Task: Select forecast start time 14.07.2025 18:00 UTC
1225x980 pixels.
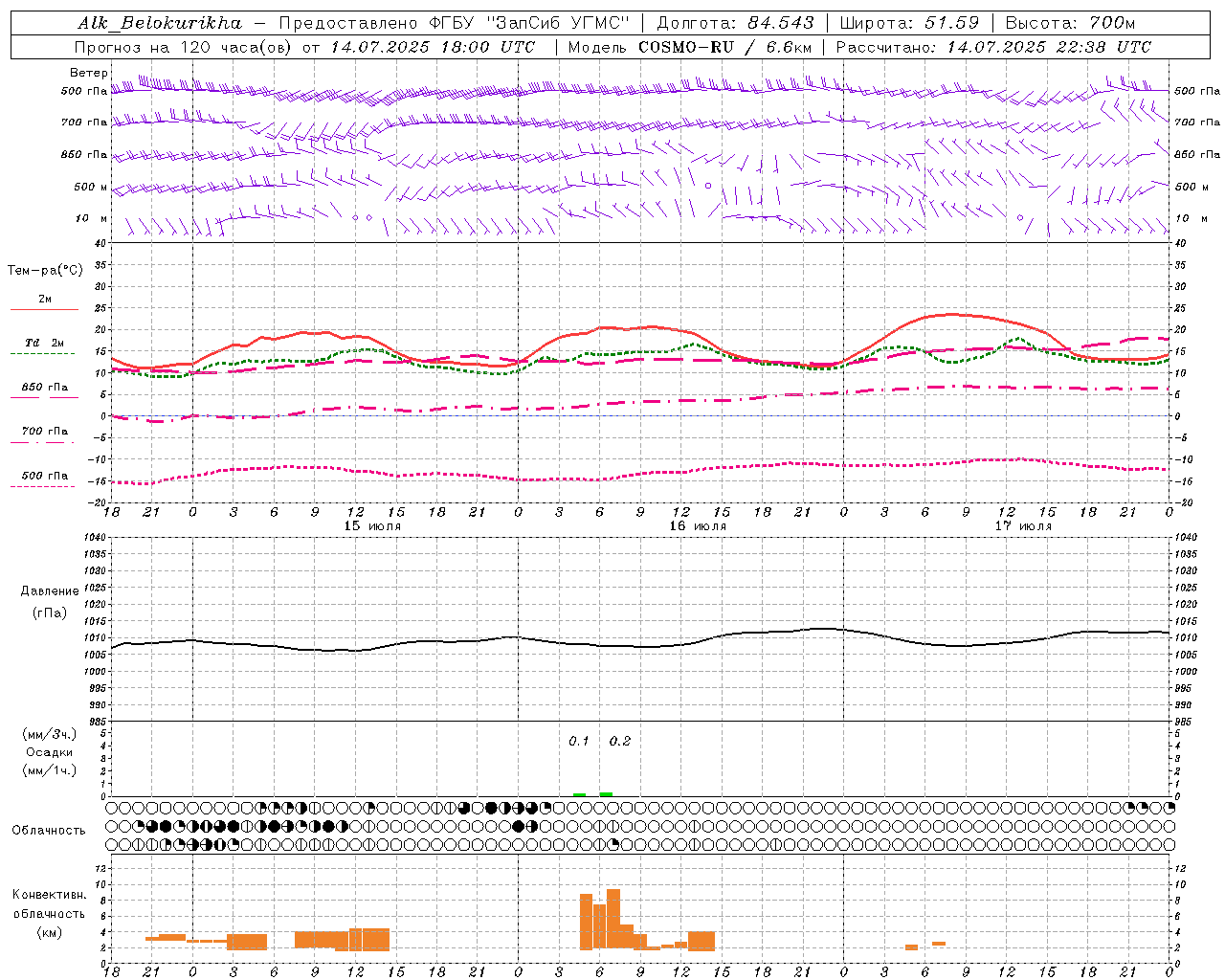Action: (x=433, y=47)
